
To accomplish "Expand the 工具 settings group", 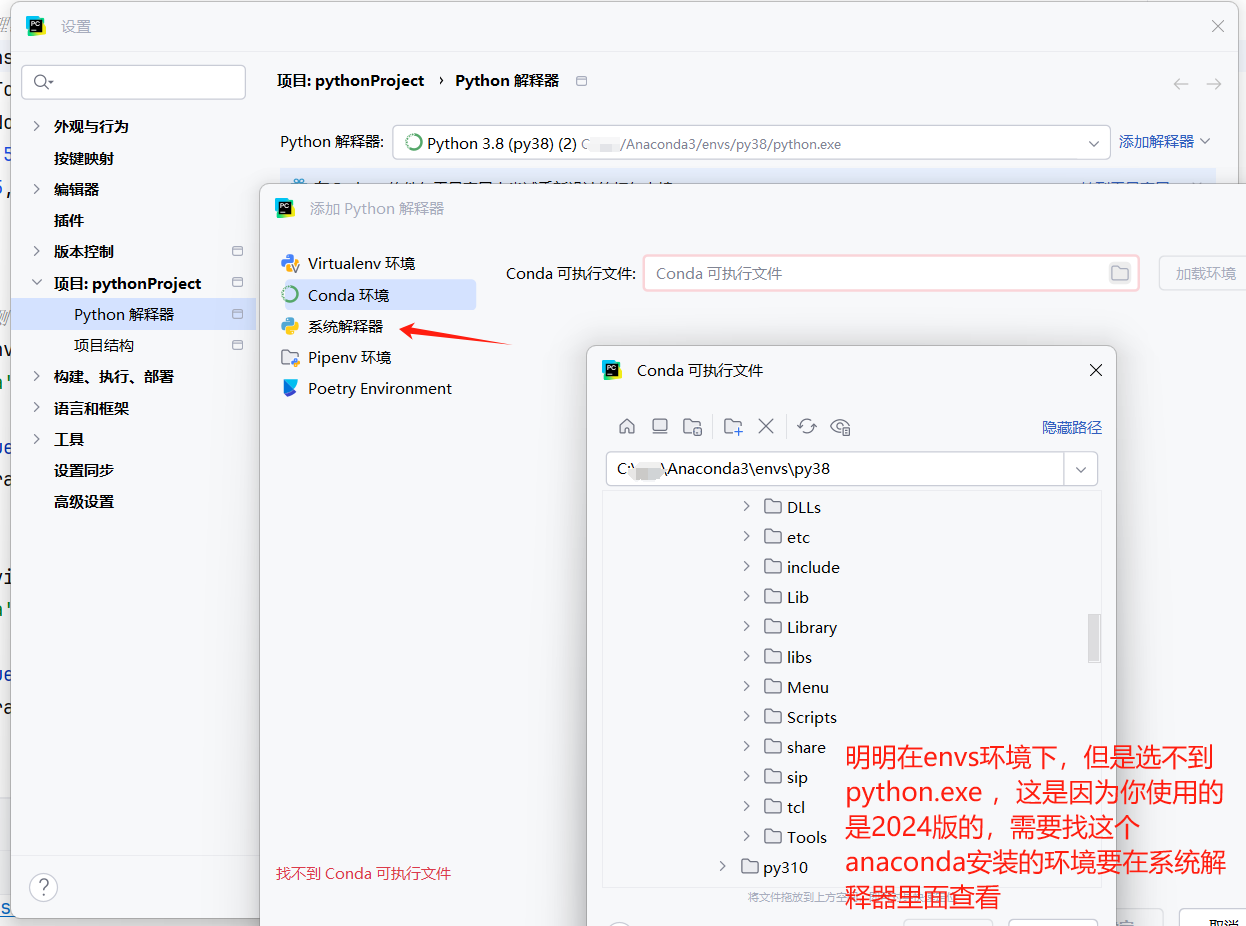I will (x=37, y=439).
